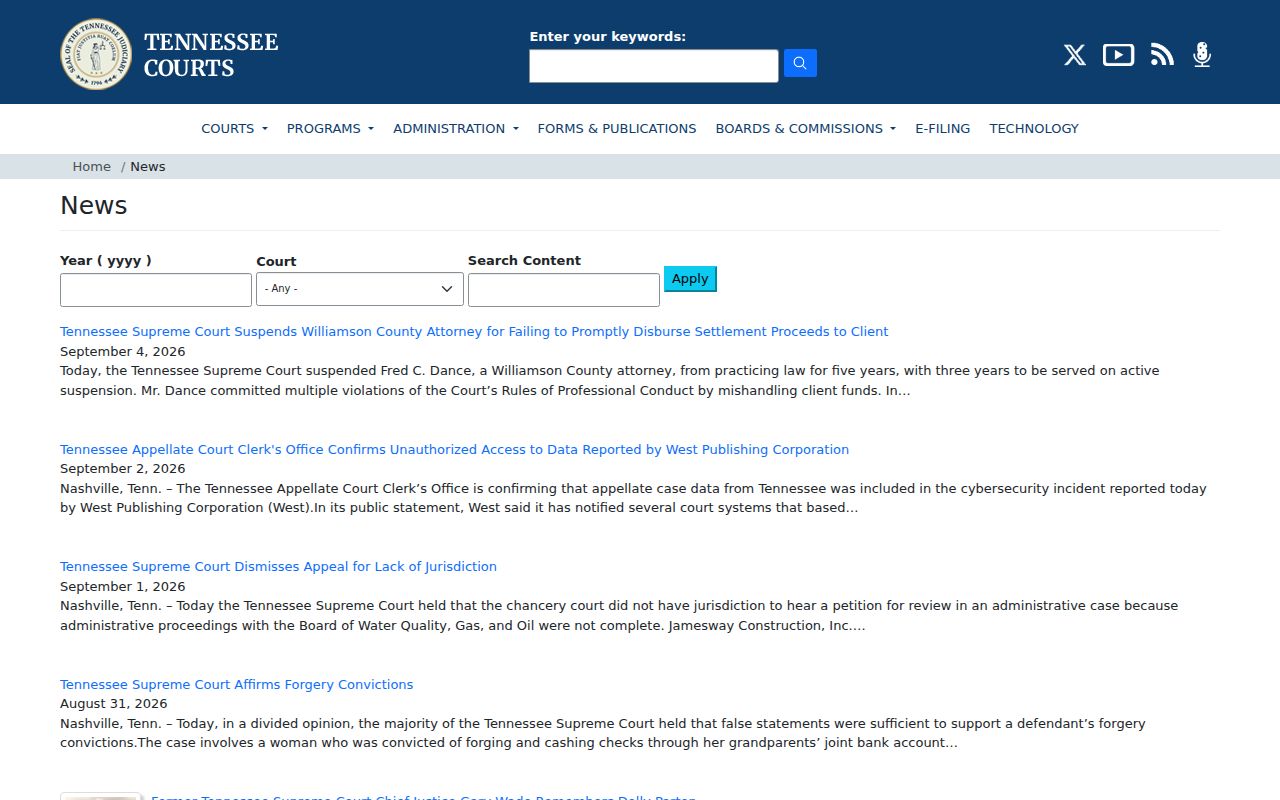Viewport: 1280px width, 800px height.
Task: Expand the Boards & Commissions menu
Action: [x=806, y=128]
